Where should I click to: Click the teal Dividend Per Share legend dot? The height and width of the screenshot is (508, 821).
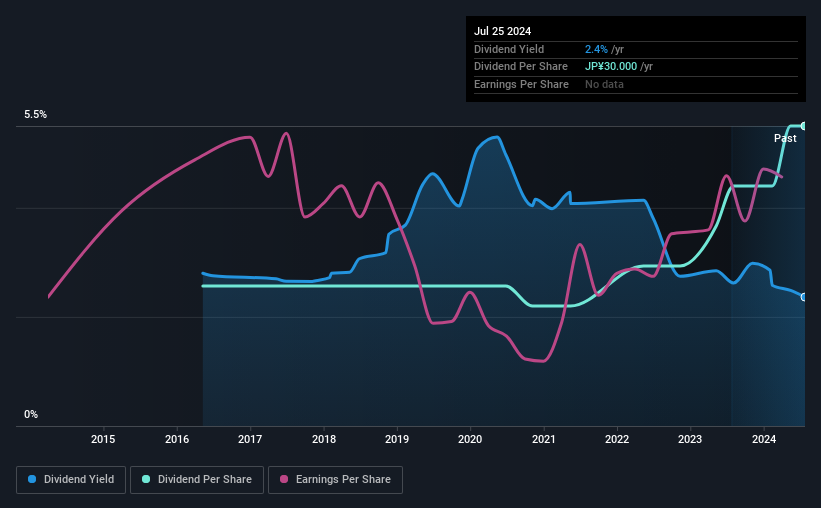[x=146, y=479]
